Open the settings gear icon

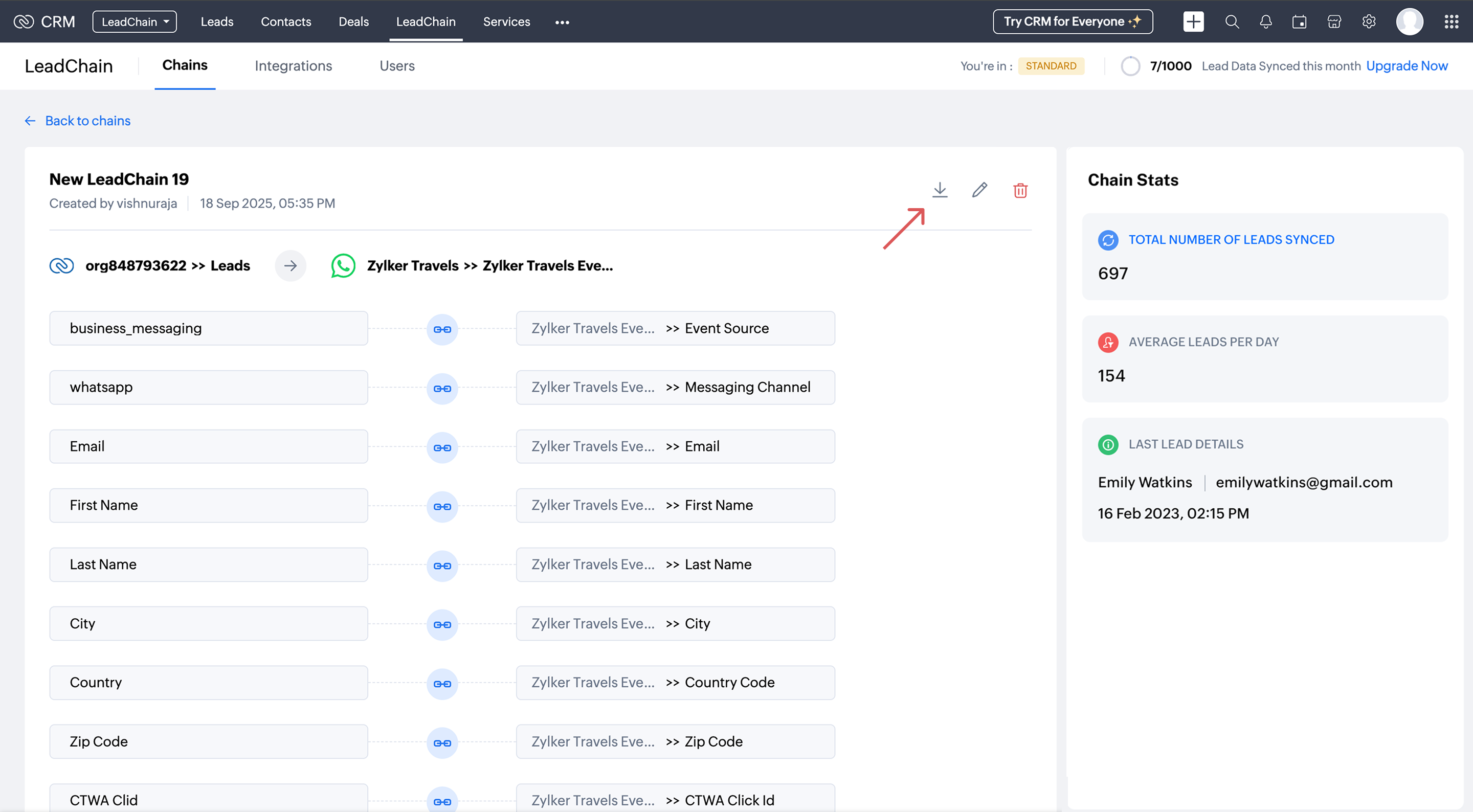1368,21
